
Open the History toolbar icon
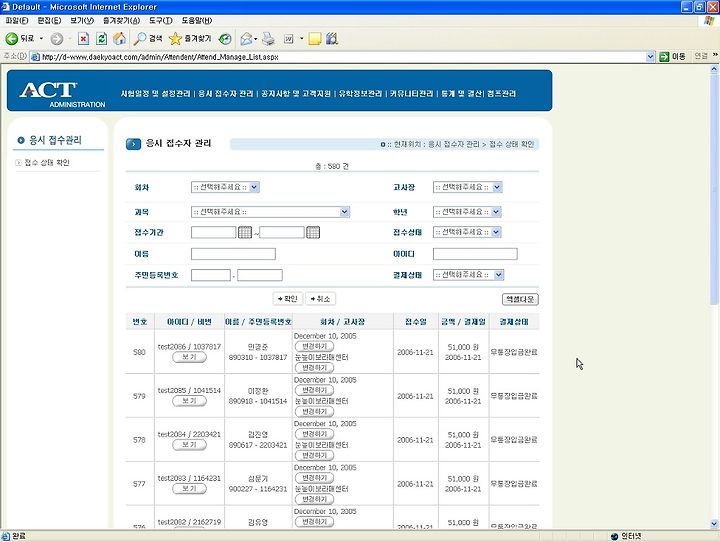tap(225, 39)
